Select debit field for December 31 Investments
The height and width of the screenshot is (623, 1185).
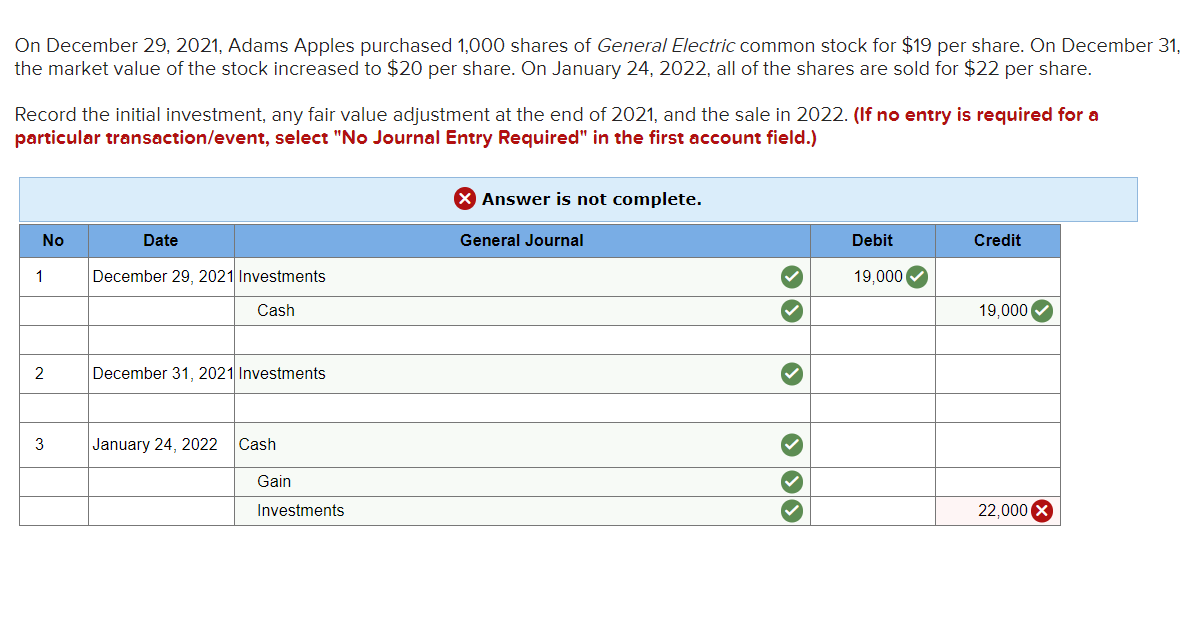[x=873, y=373]
